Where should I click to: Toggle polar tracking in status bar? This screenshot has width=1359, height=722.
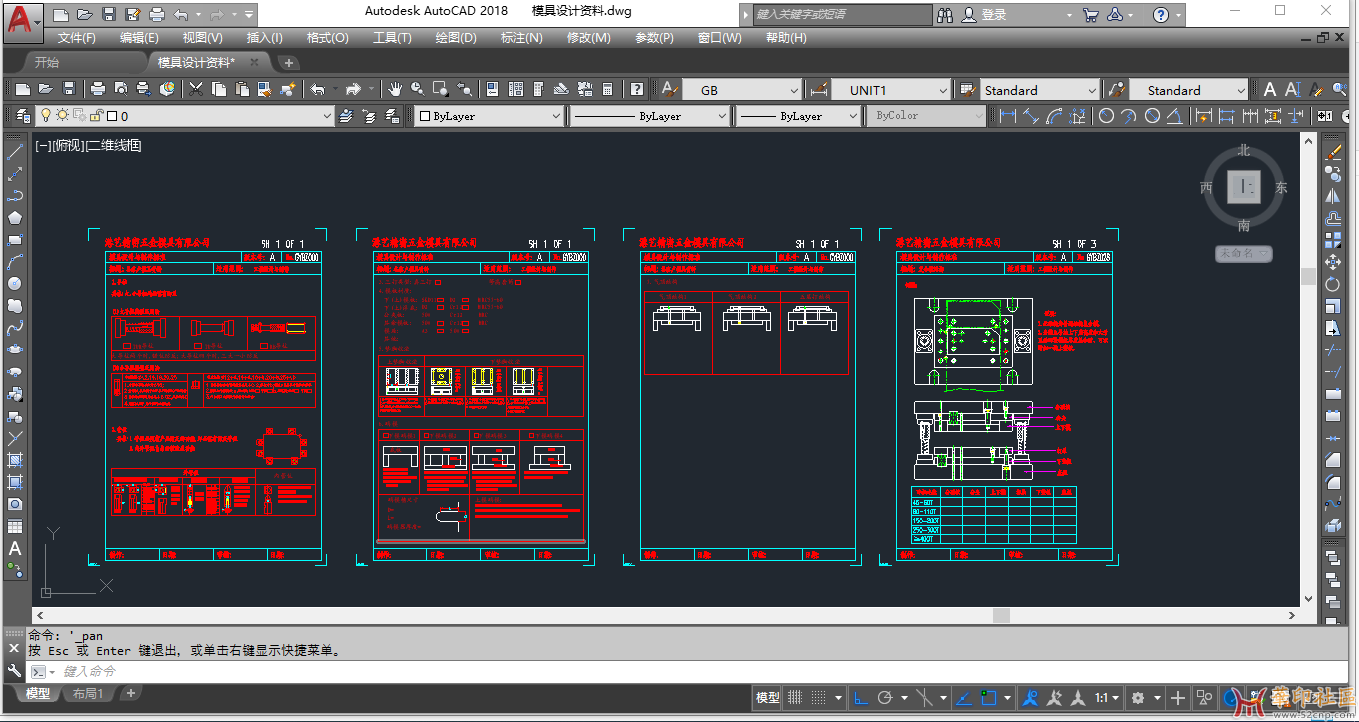885,697
